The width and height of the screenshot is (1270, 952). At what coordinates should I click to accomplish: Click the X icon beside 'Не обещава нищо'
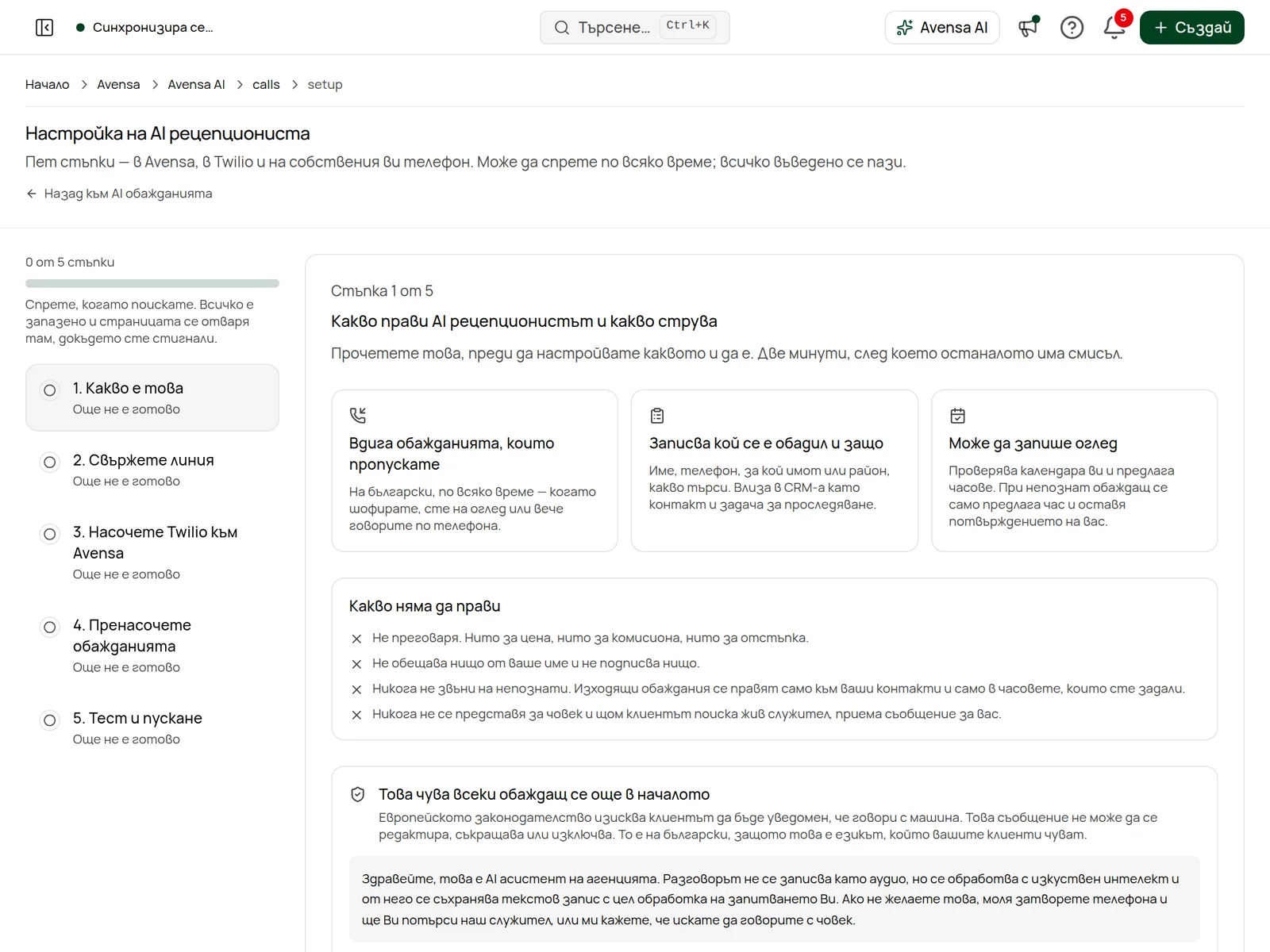click(x=357, y=664)
